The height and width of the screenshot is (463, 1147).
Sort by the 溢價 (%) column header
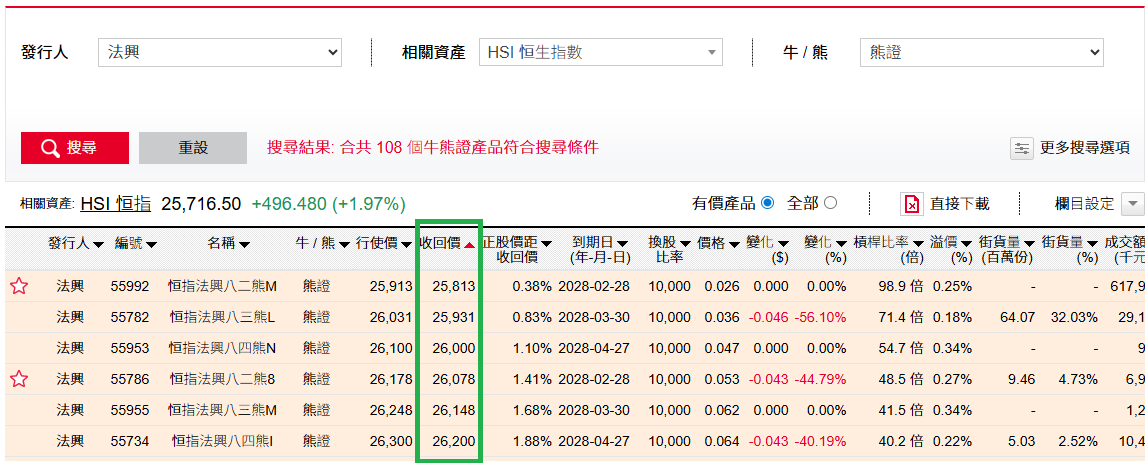click(x=951, y=249)
